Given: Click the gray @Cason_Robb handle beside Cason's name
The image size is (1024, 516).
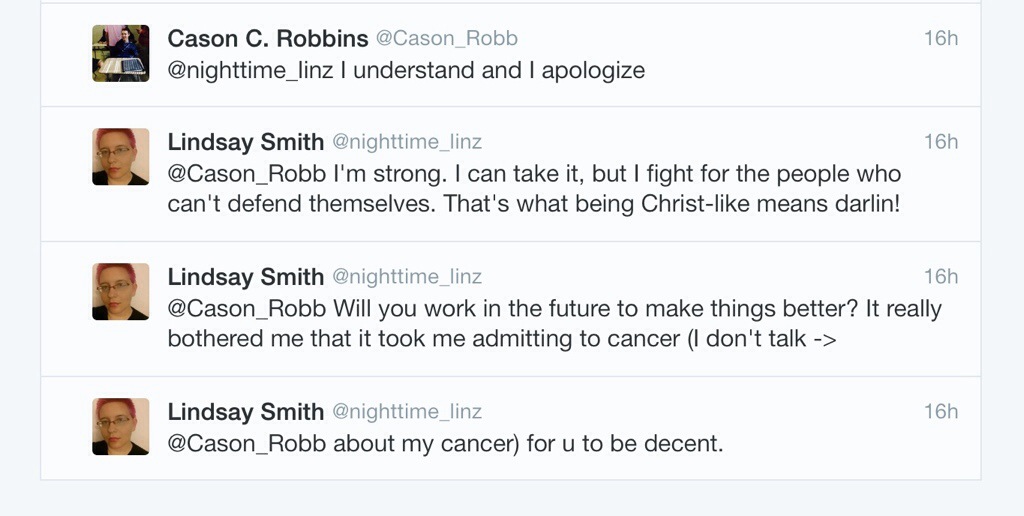Looking at the screenshot, I should [x=446, y=39].
